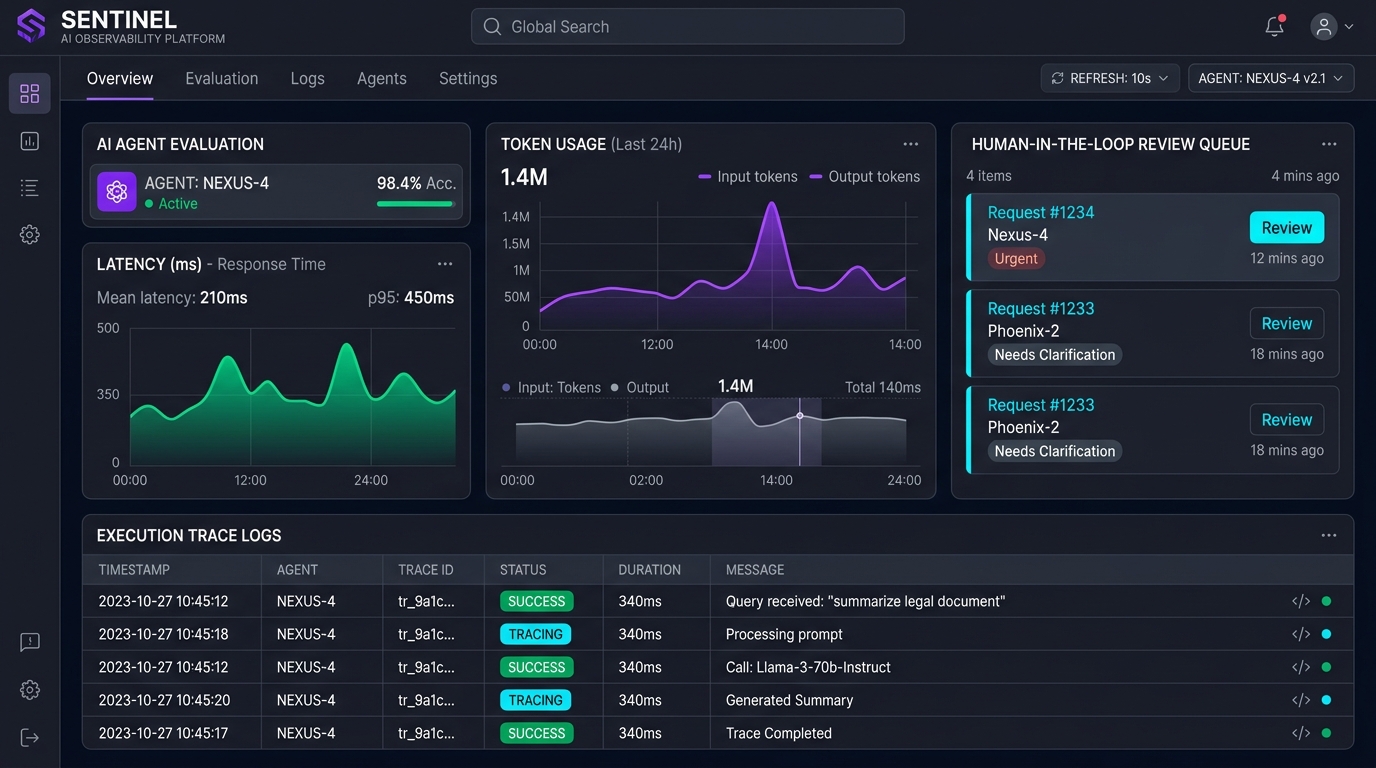Viewport: 1376px width, 768px height.
Task: Open Execution Trace Logs more options menu
Action: (x=1329, y=535)
